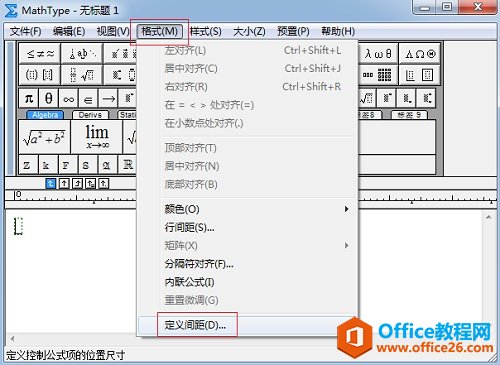Open the 预置(P) menu

point(293,31)
